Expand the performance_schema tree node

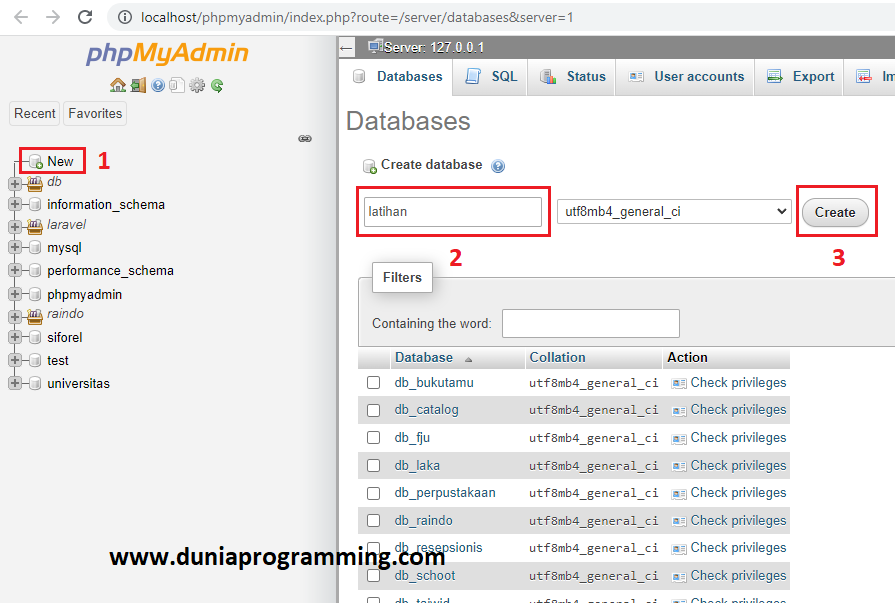tap(15, 270)
